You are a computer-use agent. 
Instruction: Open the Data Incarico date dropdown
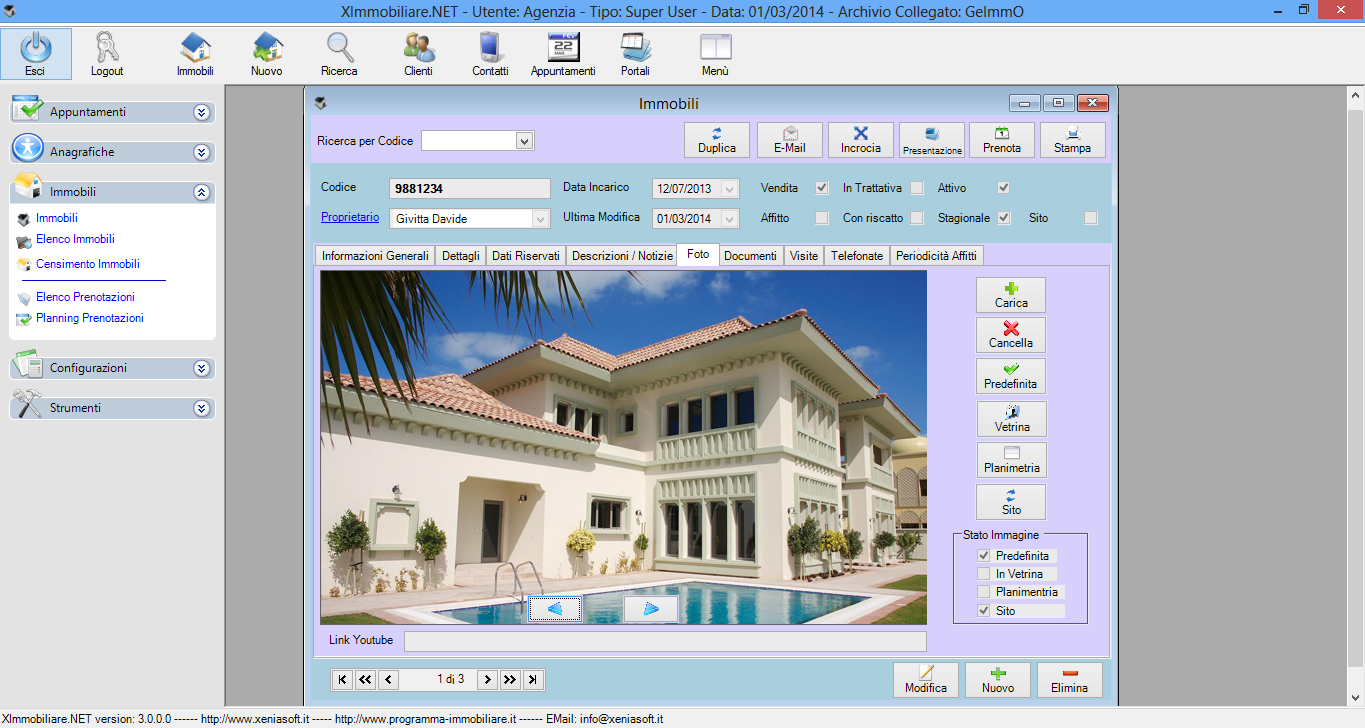[730, 188]
